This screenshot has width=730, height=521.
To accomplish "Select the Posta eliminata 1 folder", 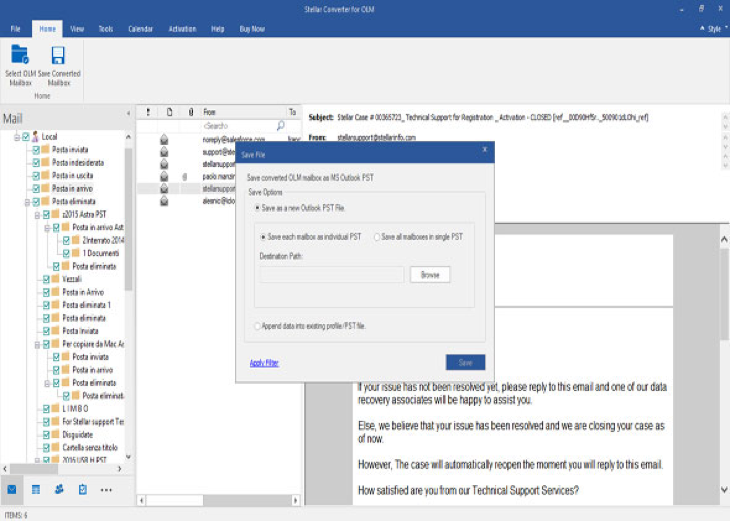I will click(x=87, y=305).
